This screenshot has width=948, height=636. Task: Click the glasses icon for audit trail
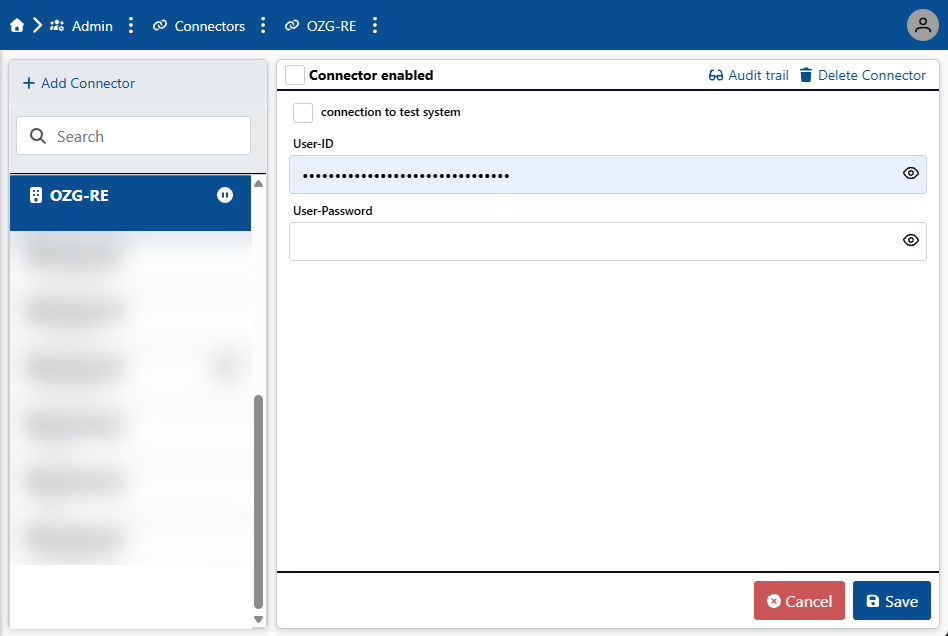coord(716,75)
